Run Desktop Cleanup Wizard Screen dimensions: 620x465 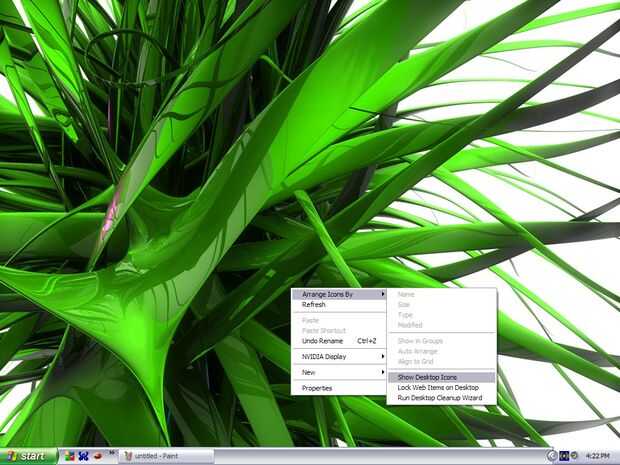click(441, 398)
